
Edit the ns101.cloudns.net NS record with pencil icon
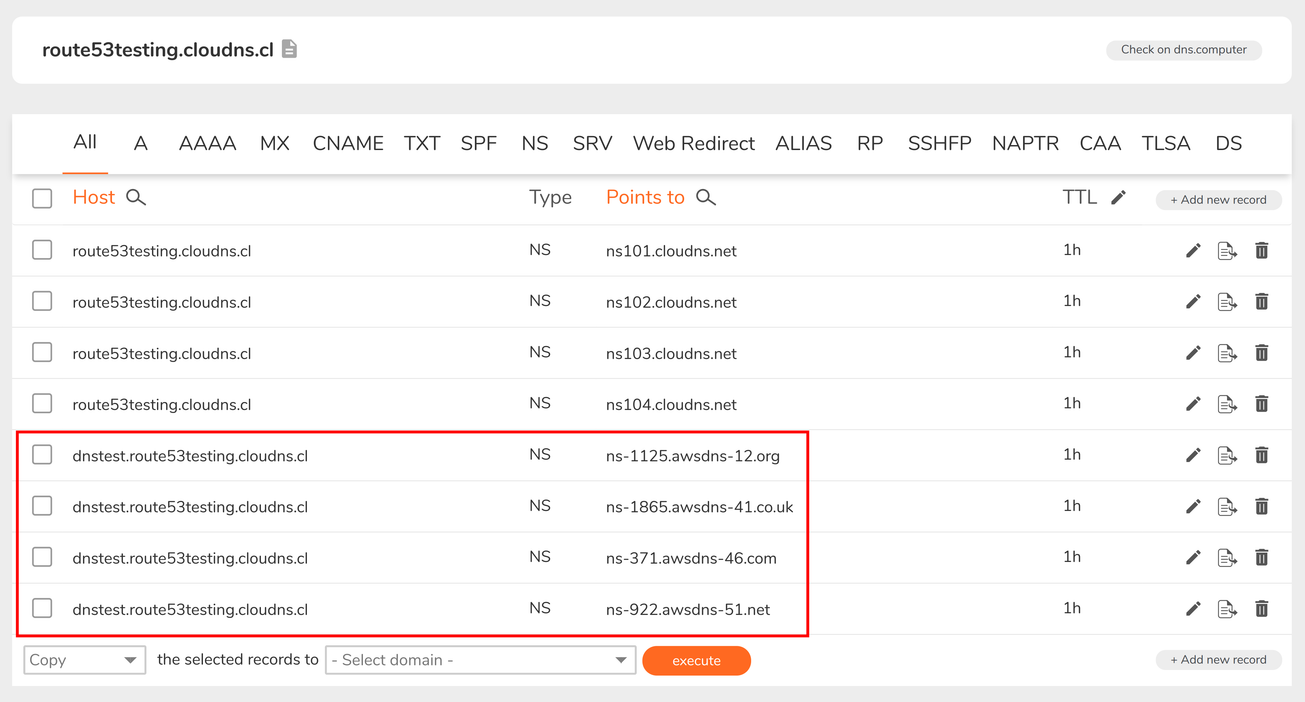click(x=1193, y=250)
